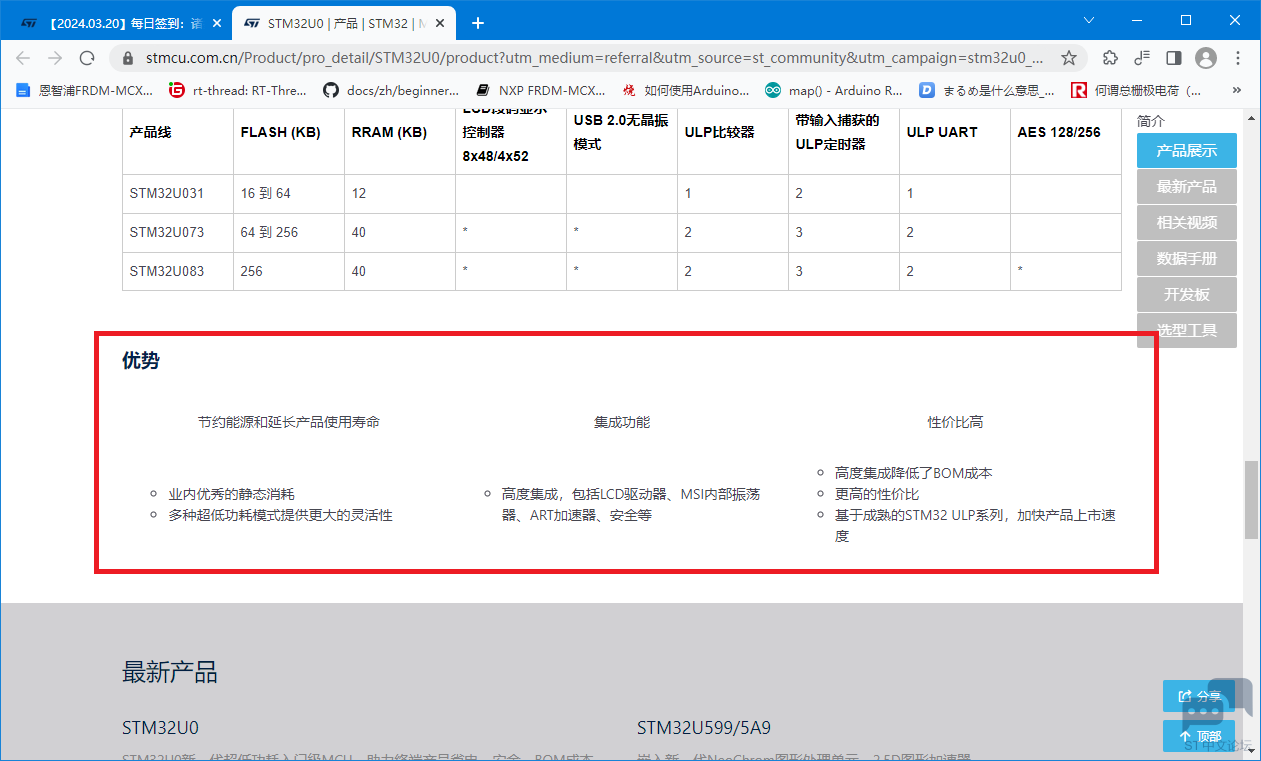Open the STM32U0 latest product title

[160, 727]
